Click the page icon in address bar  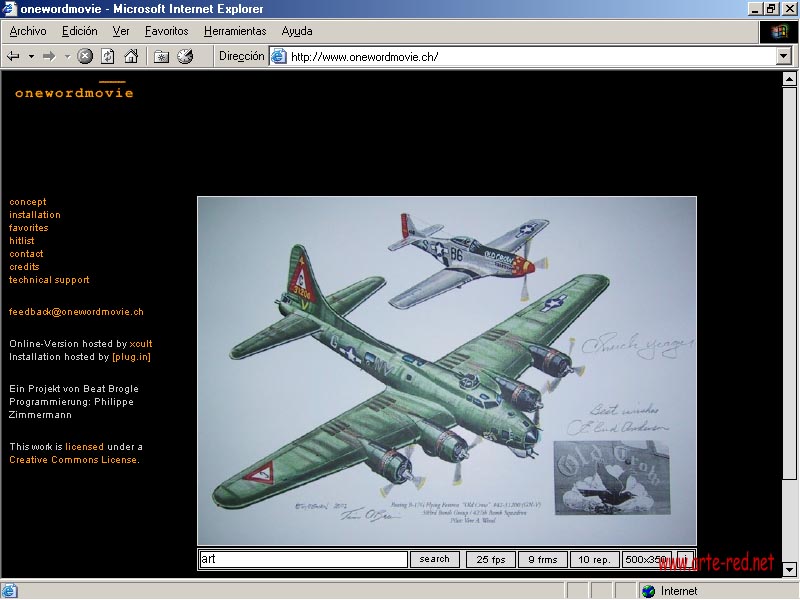point(279,57)
